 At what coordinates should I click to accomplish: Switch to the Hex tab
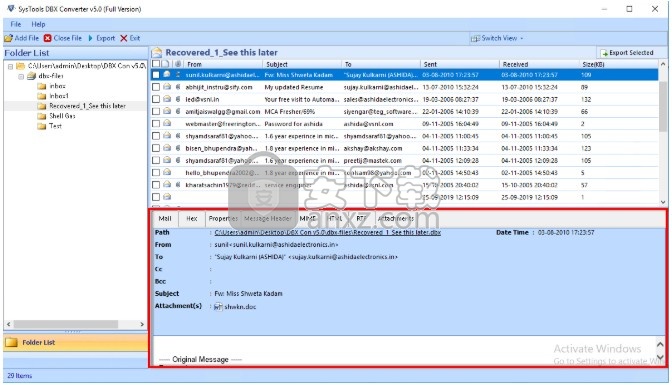(x=192, y=219)
